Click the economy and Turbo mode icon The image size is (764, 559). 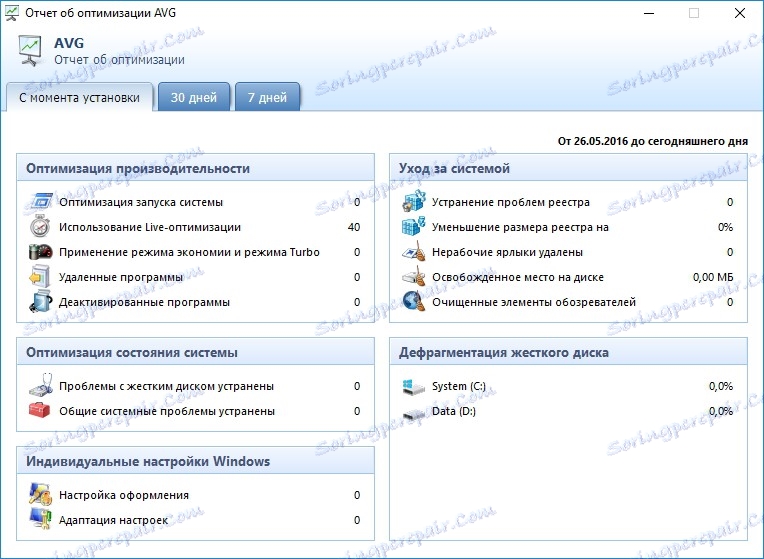tap(40, 252)
